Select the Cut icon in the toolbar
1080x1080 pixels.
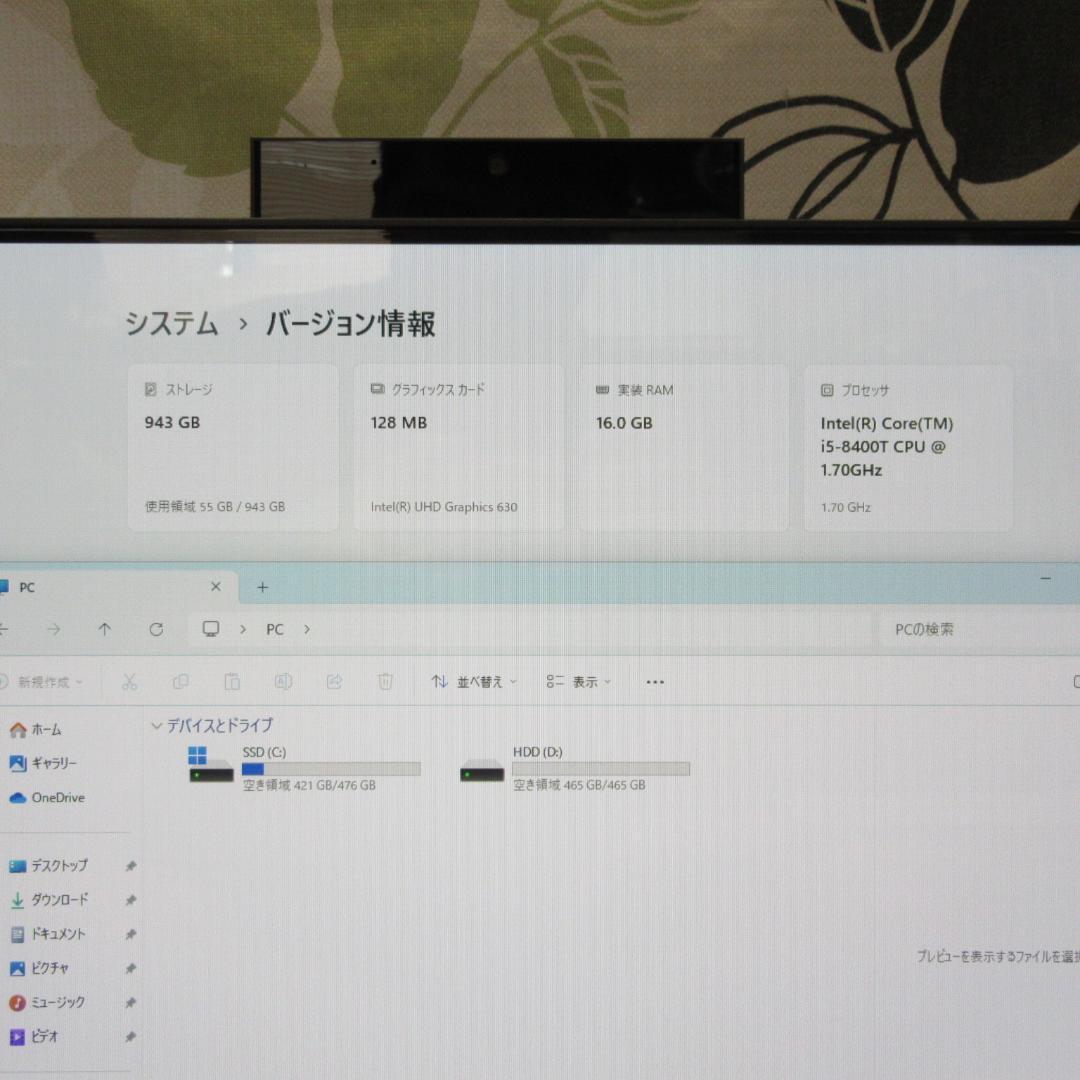tap(130, 681)
